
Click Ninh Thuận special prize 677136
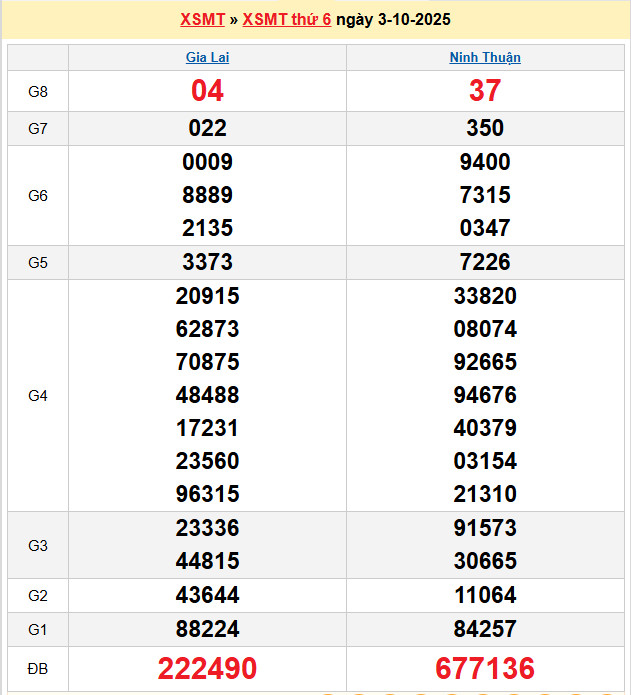point(485,668)
